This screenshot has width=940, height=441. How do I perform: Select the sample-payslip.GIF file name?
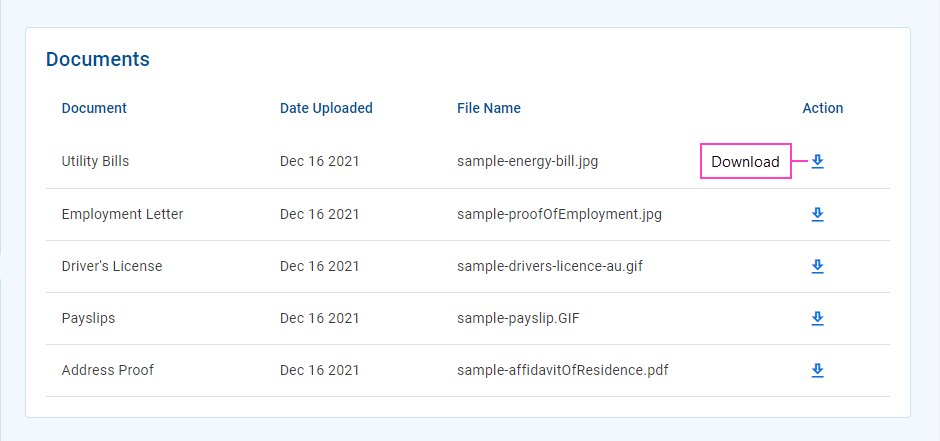pyautogui.click(x=518, y=318)
